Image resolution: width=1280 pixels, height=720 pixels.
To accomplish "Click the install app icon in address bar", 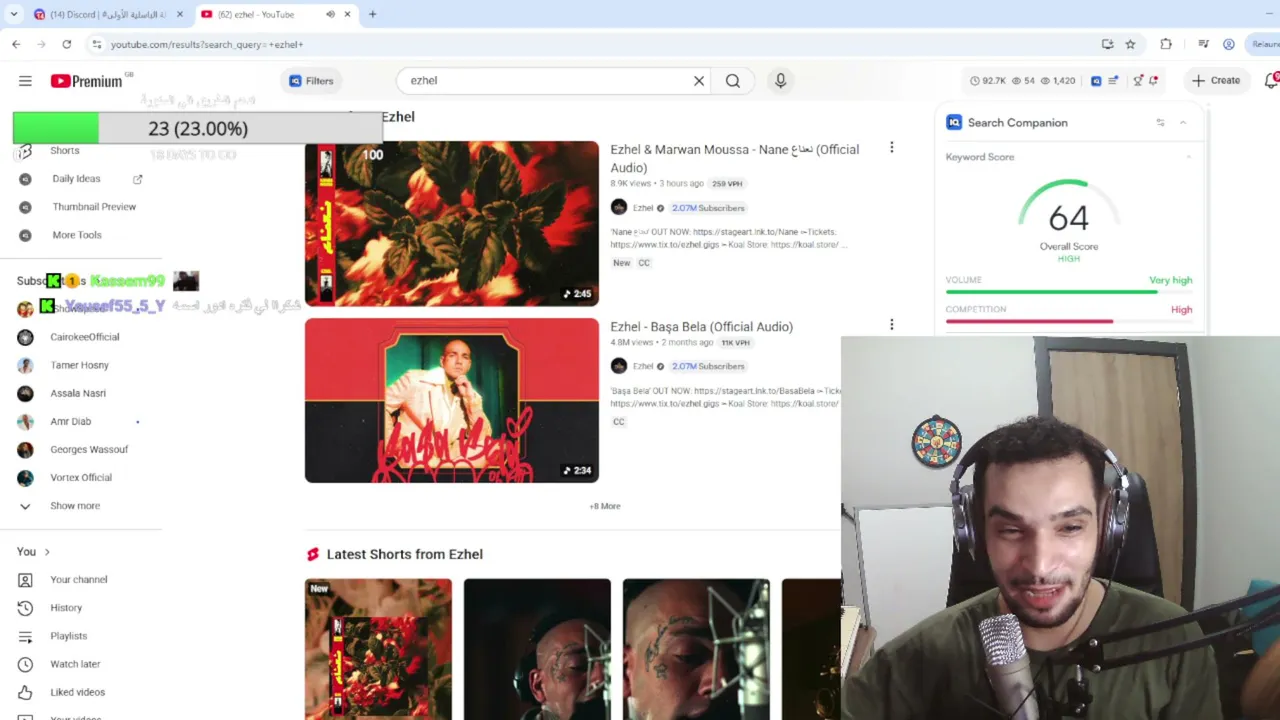I will coord(1107,44).
